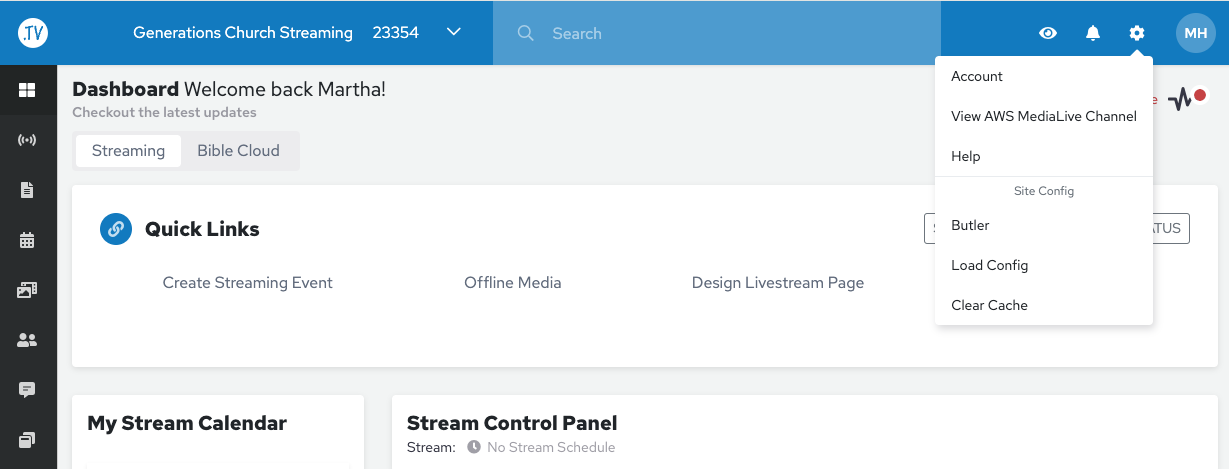Open the Design Livestream Page link
The width and height of the screenshot is (1229, 469).
click(x=777, y=283)
